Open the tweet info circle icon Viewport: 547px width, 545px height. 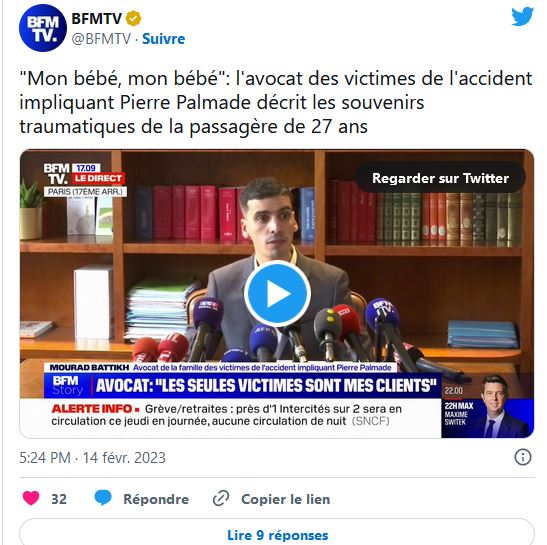523,457
